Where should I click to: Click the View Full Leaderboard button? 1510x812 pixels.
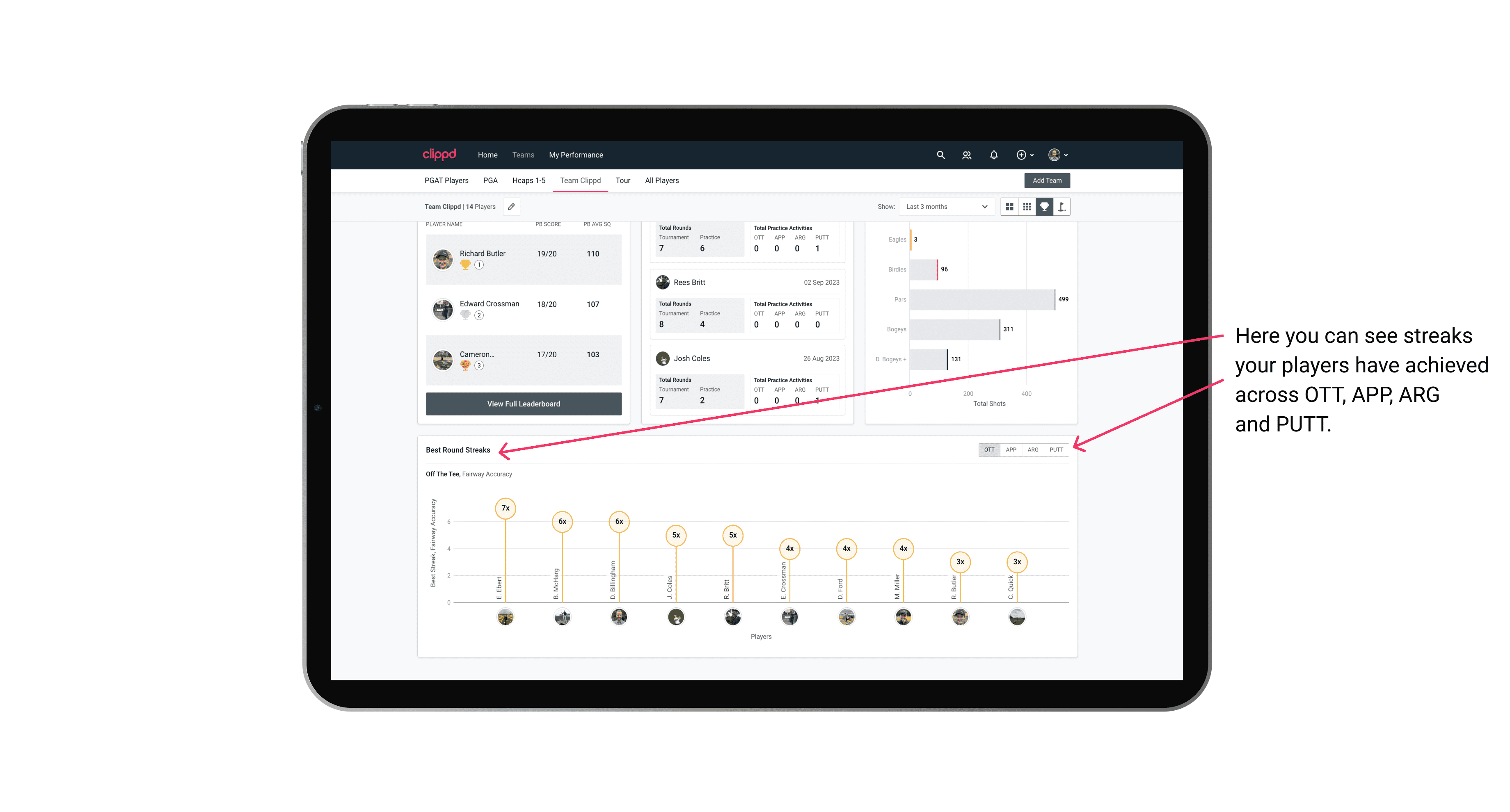click(x=521, y=404)
